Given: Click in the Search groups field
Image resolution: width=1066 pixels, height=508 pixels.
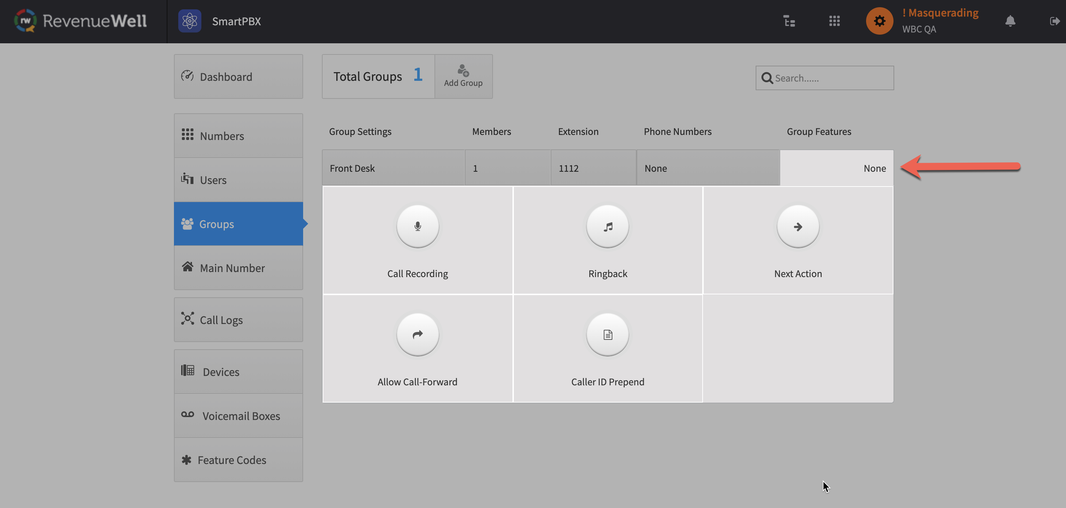Looking at the screenshot, I should 832,78.
